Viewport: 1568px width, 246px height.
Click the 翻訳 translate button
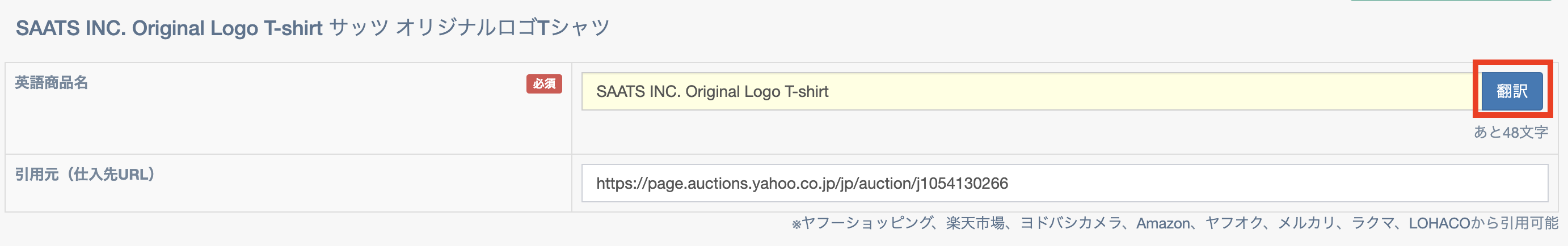click(x=1511, y=91)
